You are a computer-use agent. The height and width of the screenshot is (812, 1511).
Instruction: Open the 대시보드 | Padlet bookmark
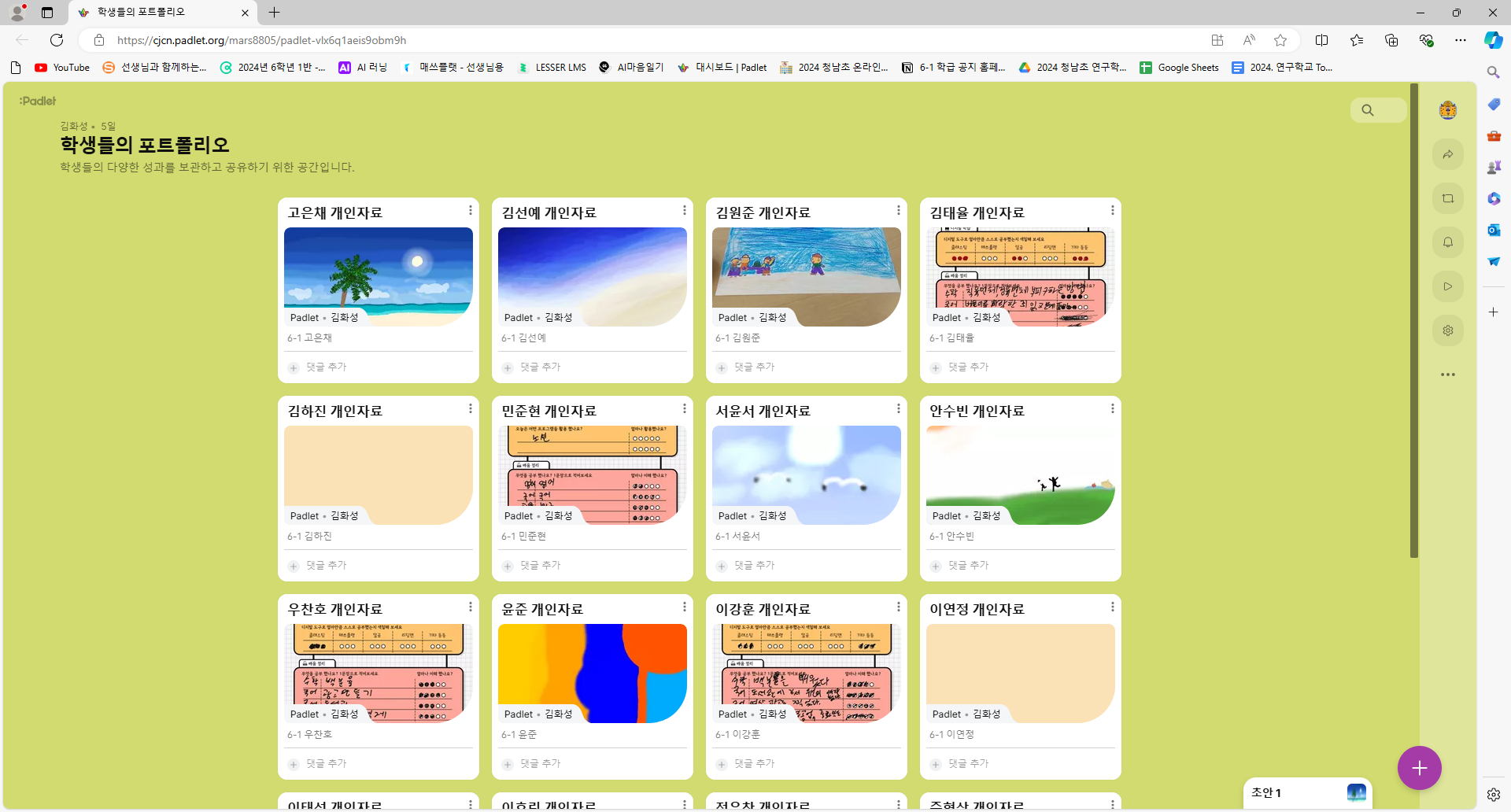[x=722, y=68]
